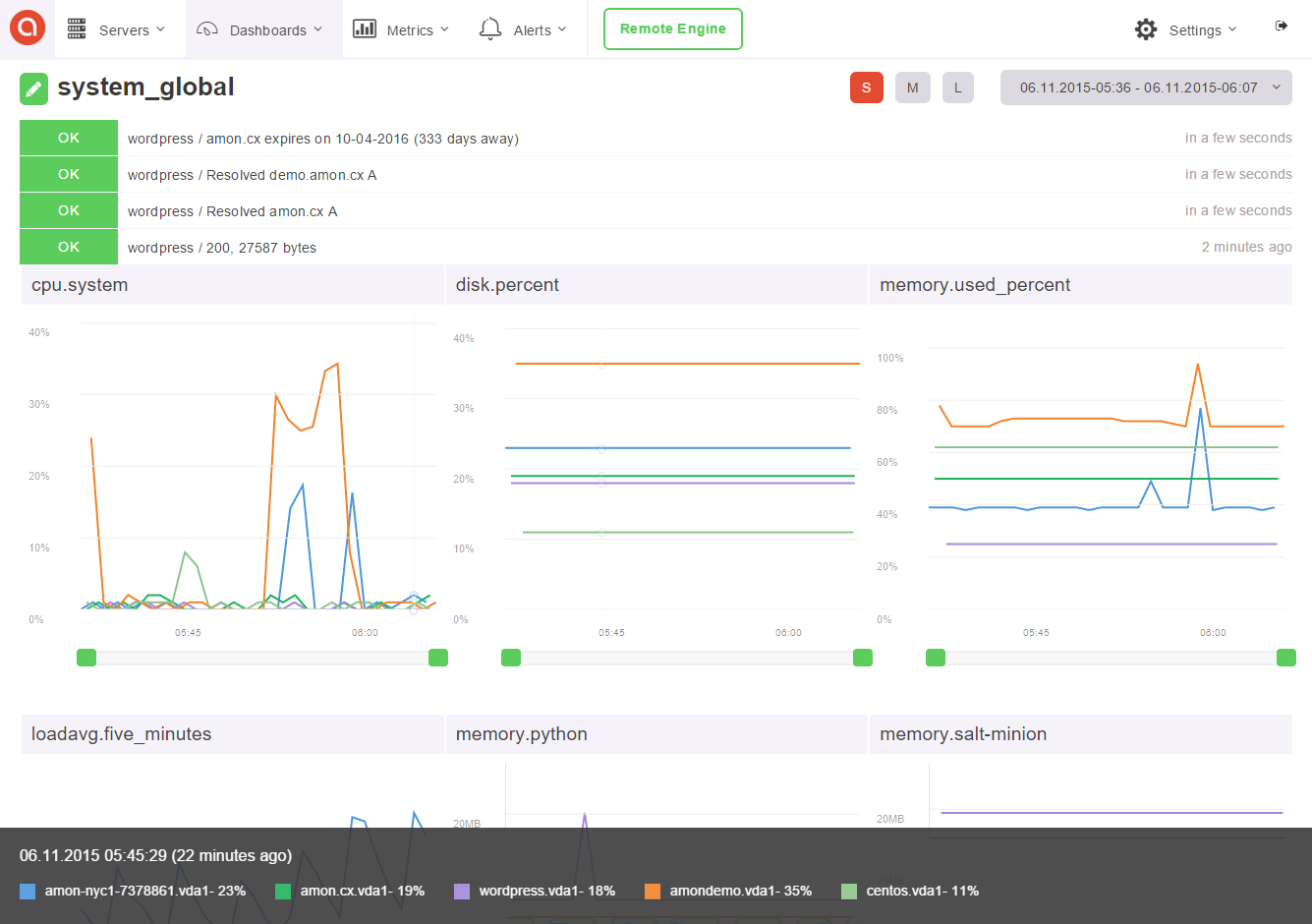Click 'wordpress / 200, 27587 bytes' text
The image size is (1312, 924).
click(x=222, y=248)
